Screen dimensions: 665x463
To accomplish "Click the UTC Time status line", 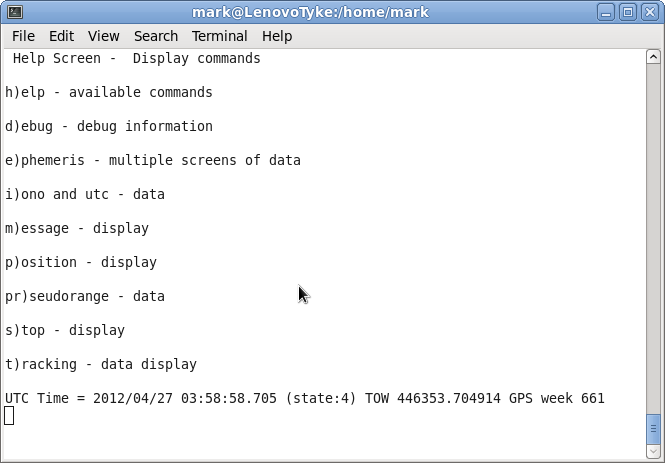I will 305,398.
